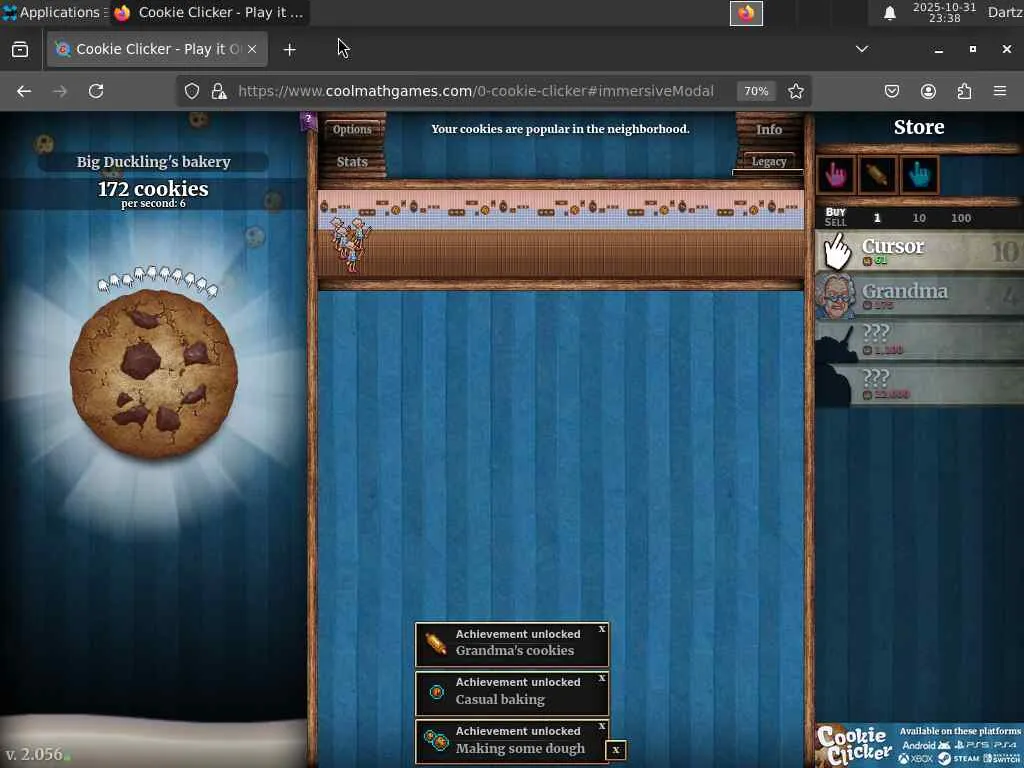Open the notification bell in system panel
The width and height of the screenshot is (1024, 768).
[x=889, y=13]
